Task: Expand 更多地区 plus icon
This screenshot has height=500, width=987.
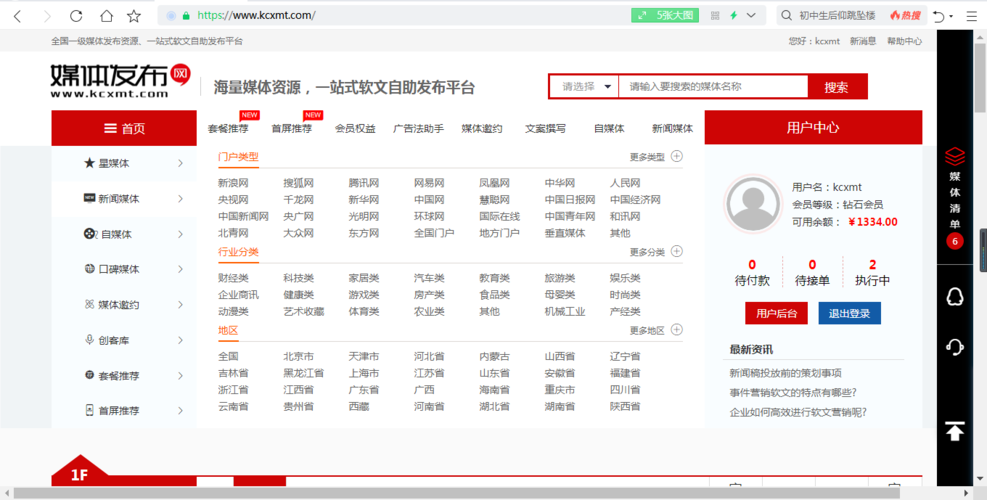Action: click(x=677, y=329)
